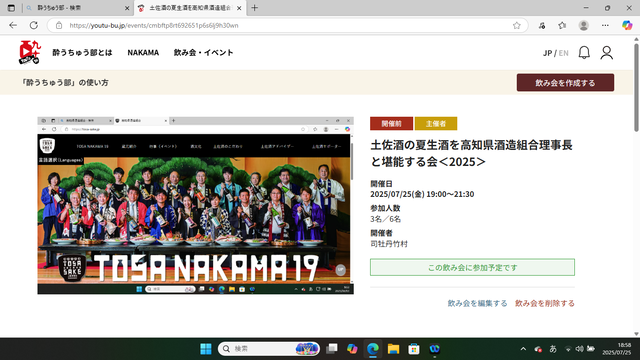Viewport: 640px width, 360px height.
Task: Click the 主催者 badge
Action: click(x=436, y=123)
